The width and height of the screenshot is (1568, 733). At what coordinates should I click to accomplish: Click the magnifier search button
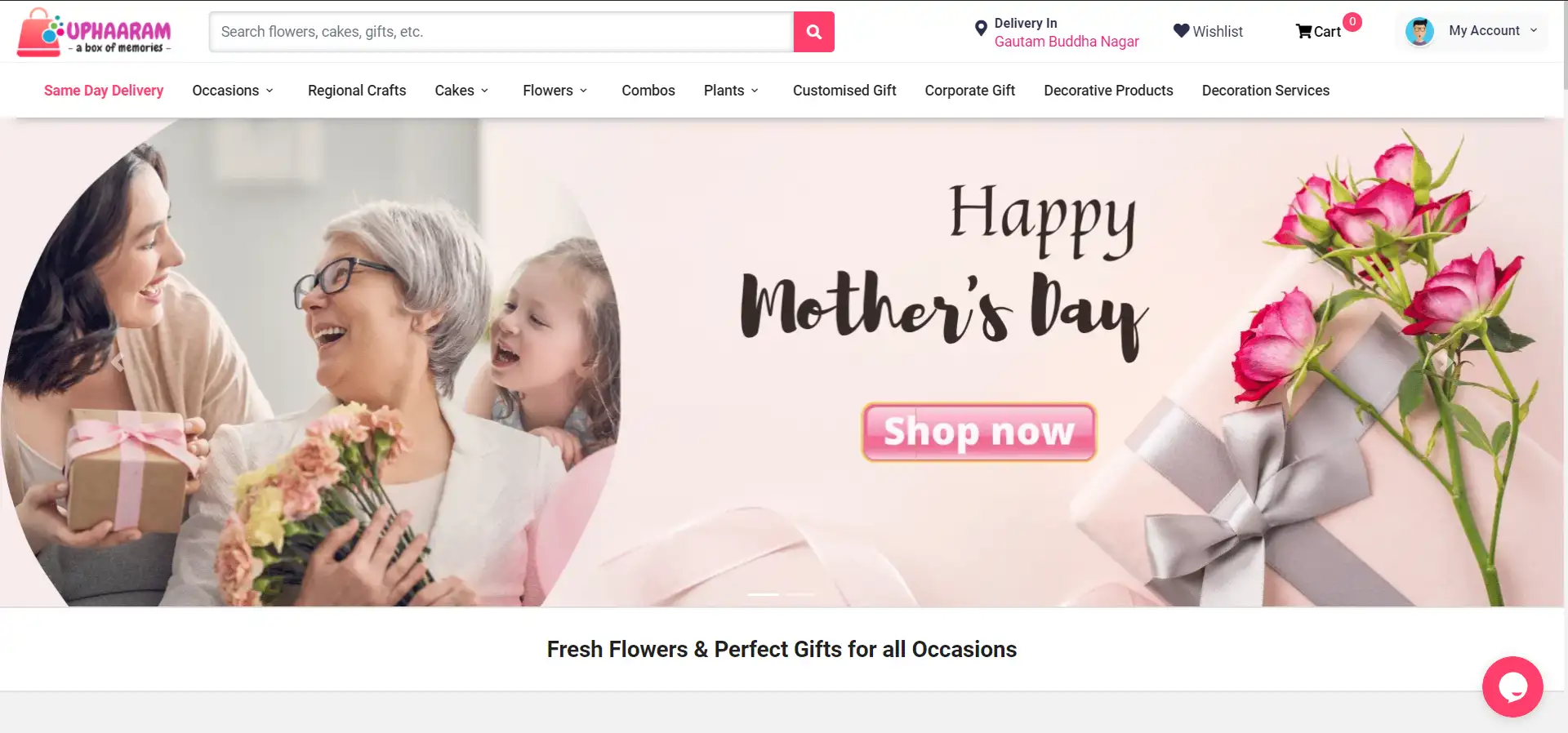click(x=813, y=32)
